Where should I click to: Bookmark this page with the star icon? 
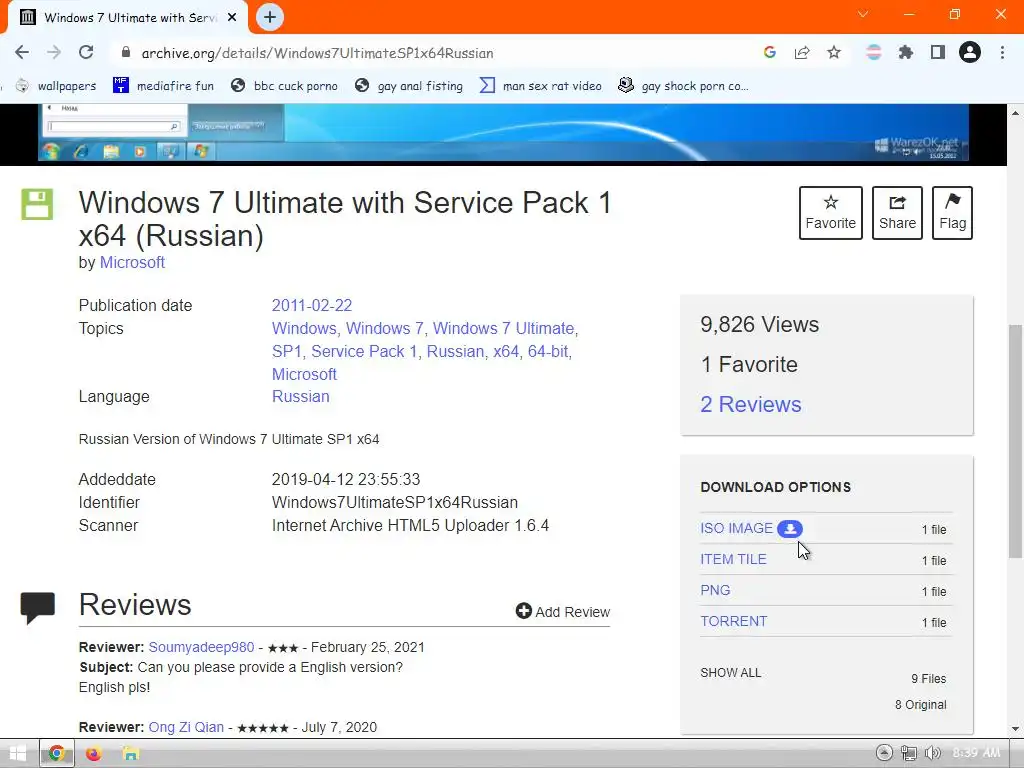click(x=834, y=52)
